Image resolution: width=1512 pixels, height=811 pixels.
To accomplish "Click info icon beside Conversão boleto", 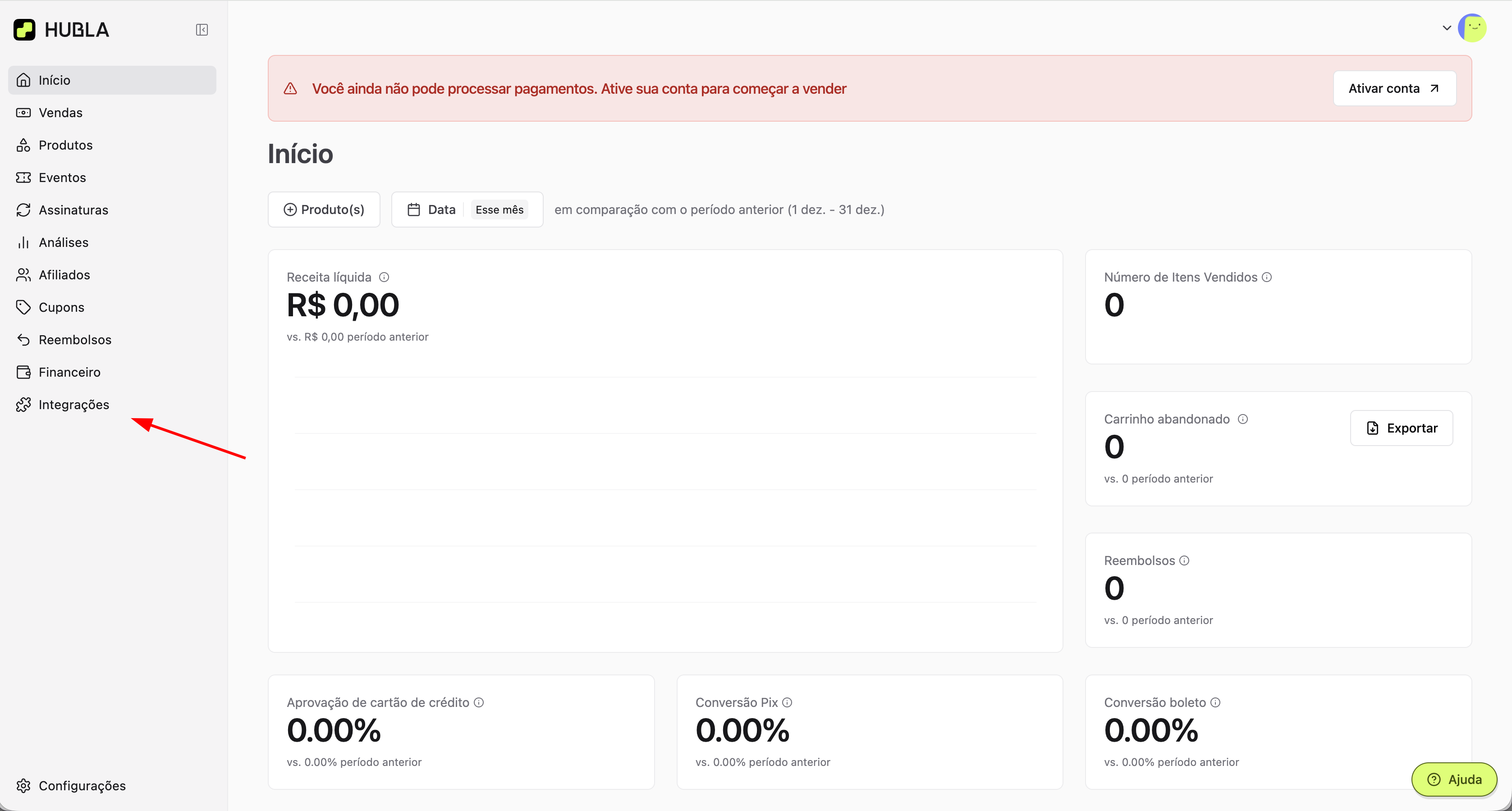I will (x=1215, y=702).
